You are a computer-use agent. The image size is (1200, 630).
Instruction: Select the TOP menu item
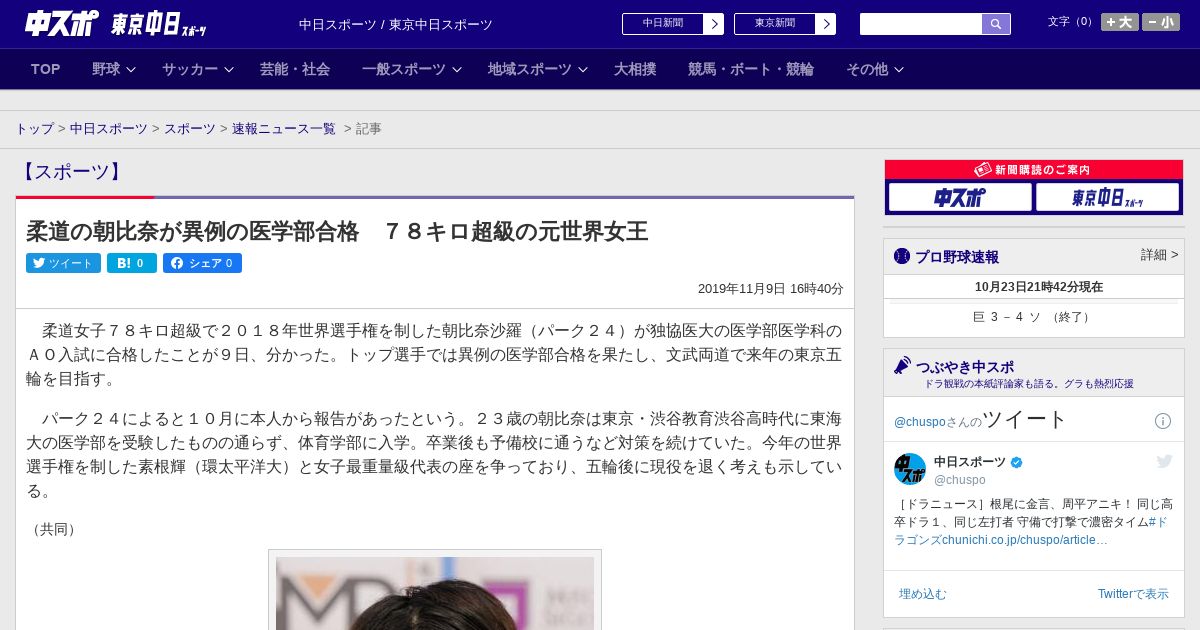tap(46, 69)
